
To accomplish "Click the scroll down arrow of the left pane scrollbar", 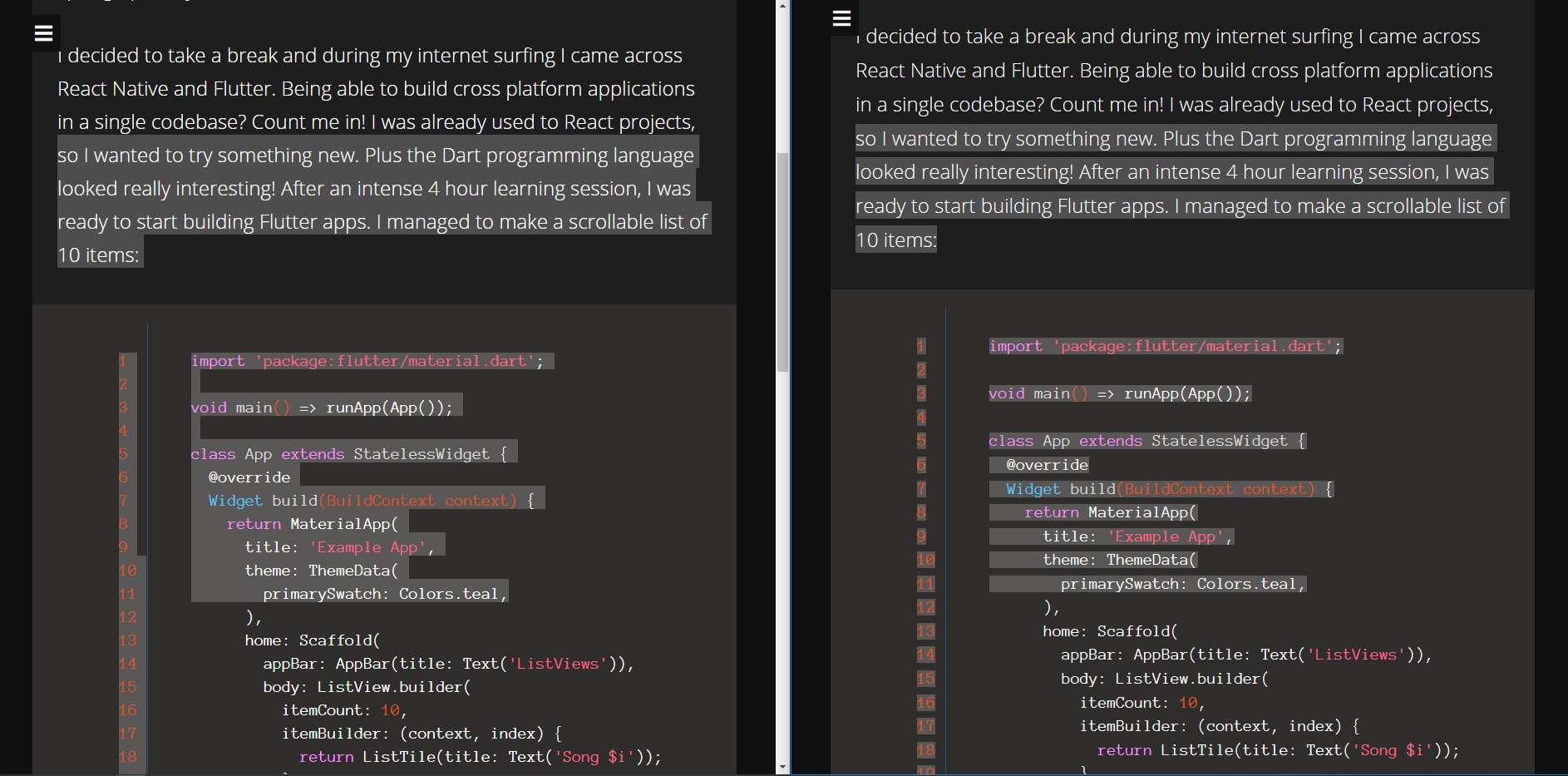I will pyautogui.click(x=782, y=768).
